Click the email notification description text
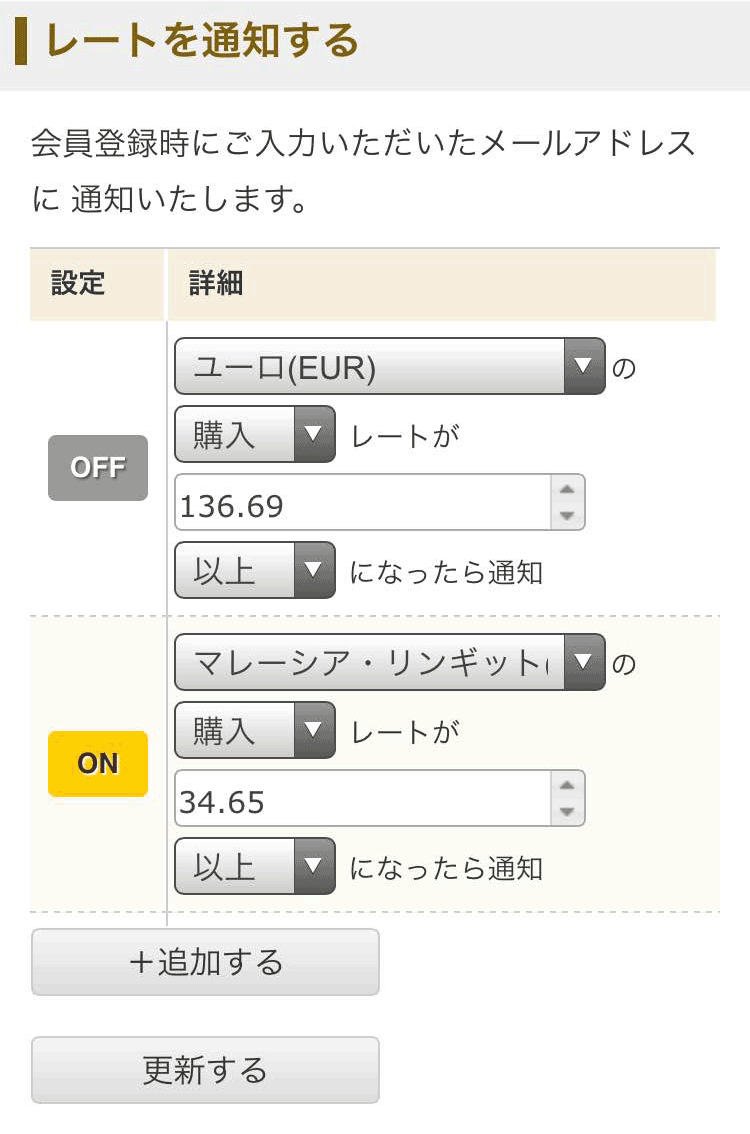The height and width of the screenshot is (1134, 750). pyautogui.click(x=364, y=171)
